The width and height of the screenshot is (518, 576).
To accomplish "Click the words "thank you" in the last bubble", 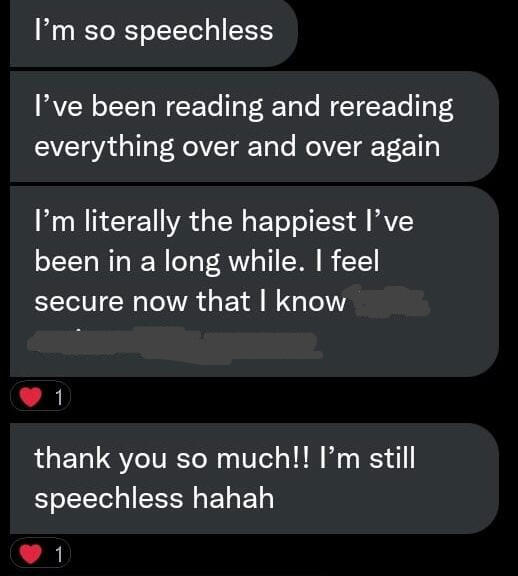I will coord(101,460).
